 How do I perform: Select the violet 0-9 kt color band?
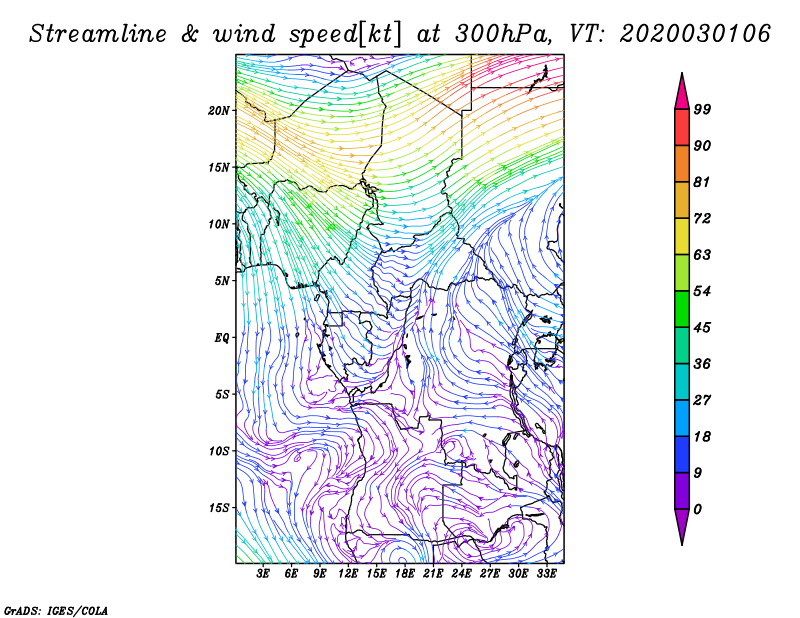682,491
